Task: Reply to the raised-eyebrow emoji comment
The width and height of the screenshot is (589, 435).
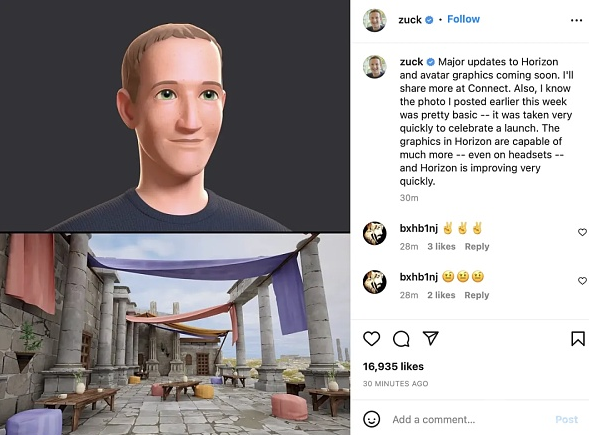Action: point(477,295)
